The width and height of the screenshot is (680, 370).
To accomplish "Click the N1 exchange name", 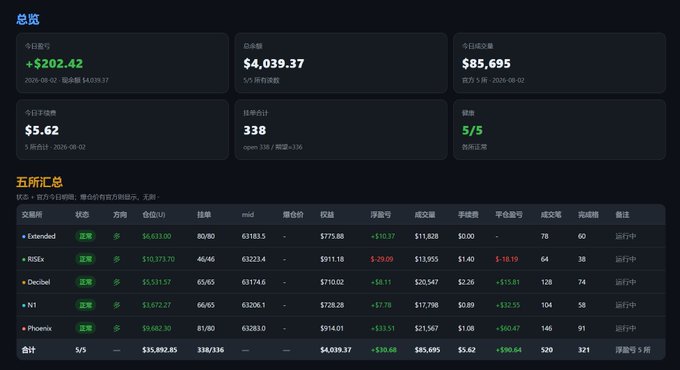I will (32, 305).
